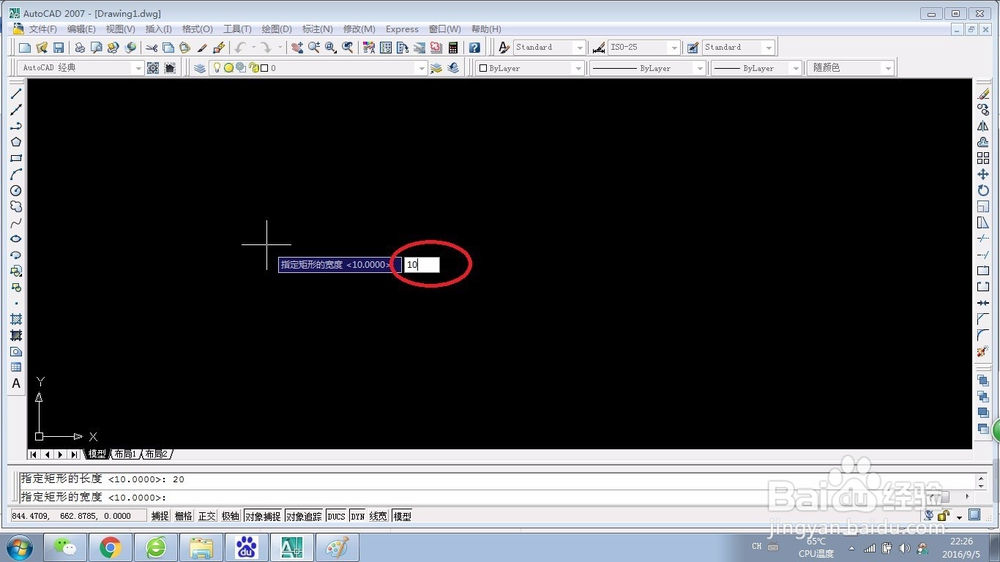
Task: Open WeChat from the taskbar
Action: (x=65, y=547)
